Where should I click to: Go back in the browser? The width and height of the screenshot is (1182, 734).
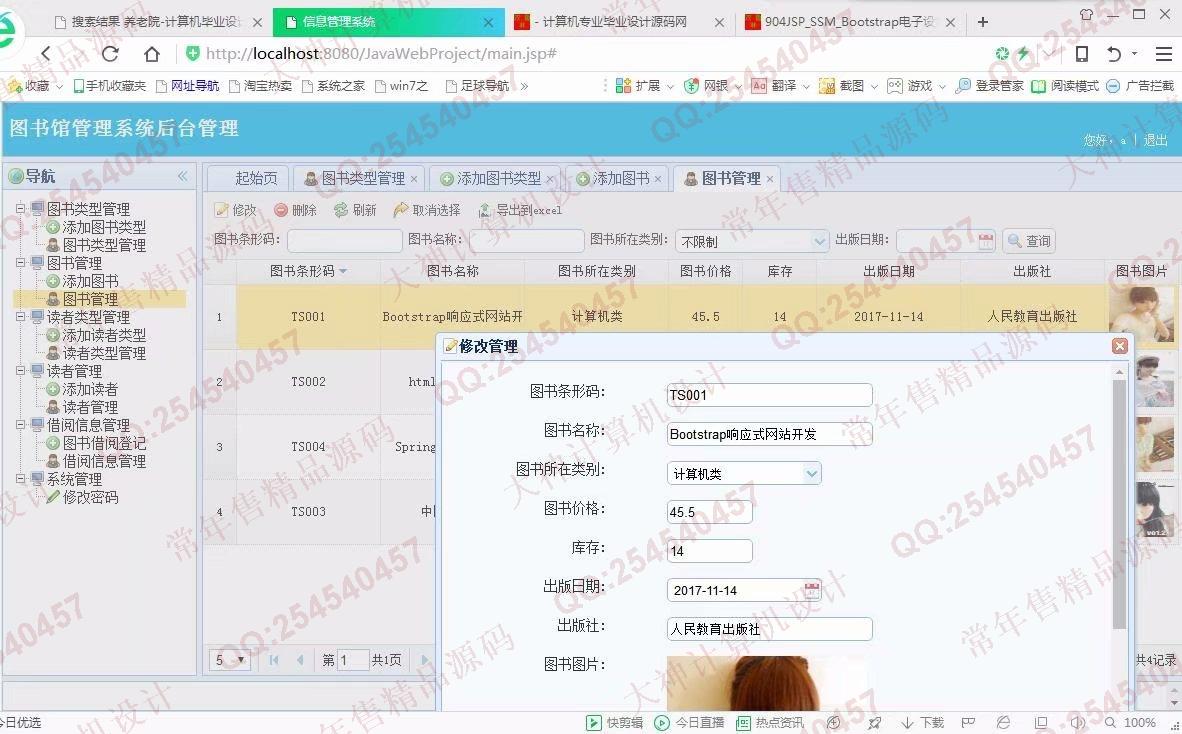tap(46, 54)
